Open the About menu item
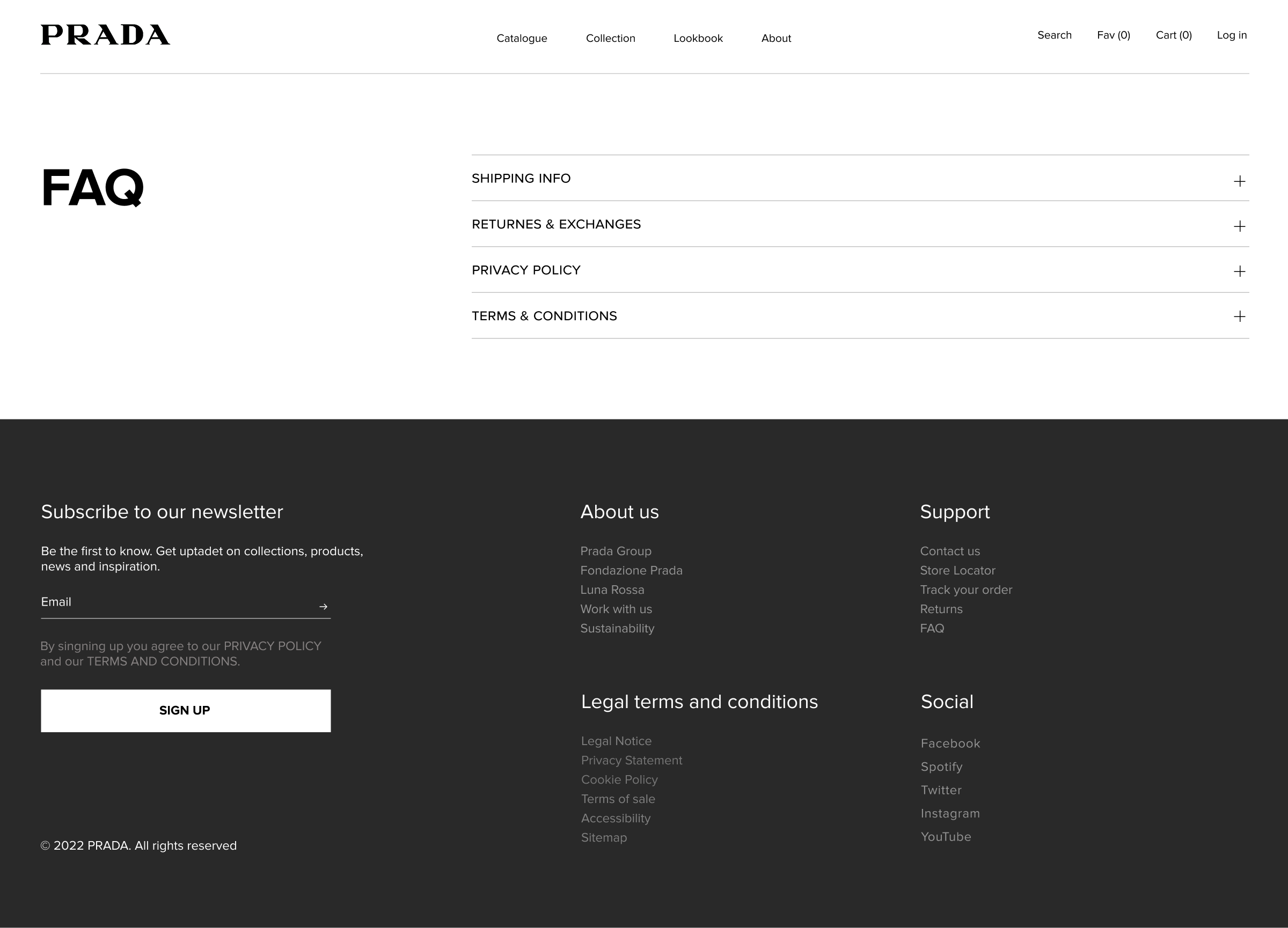This screenshot has width=1288, height=928. tap(777, 39)
